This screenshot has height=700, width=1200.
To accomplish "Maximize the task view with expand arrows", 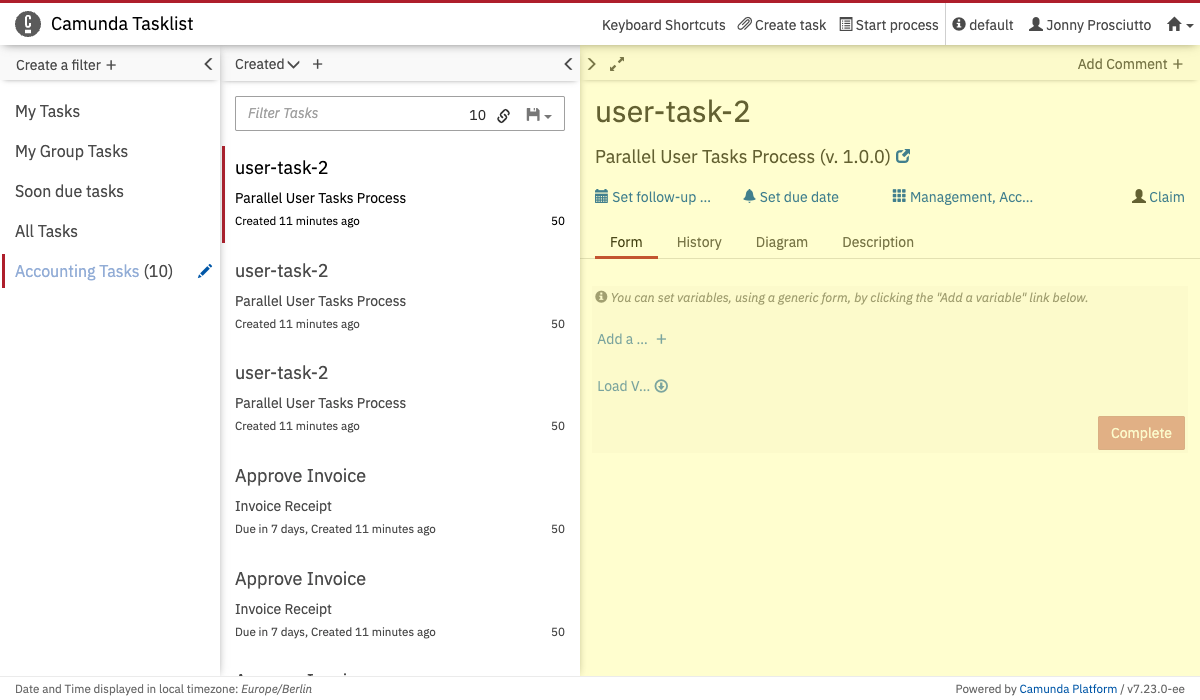I will tap(617, 64).
